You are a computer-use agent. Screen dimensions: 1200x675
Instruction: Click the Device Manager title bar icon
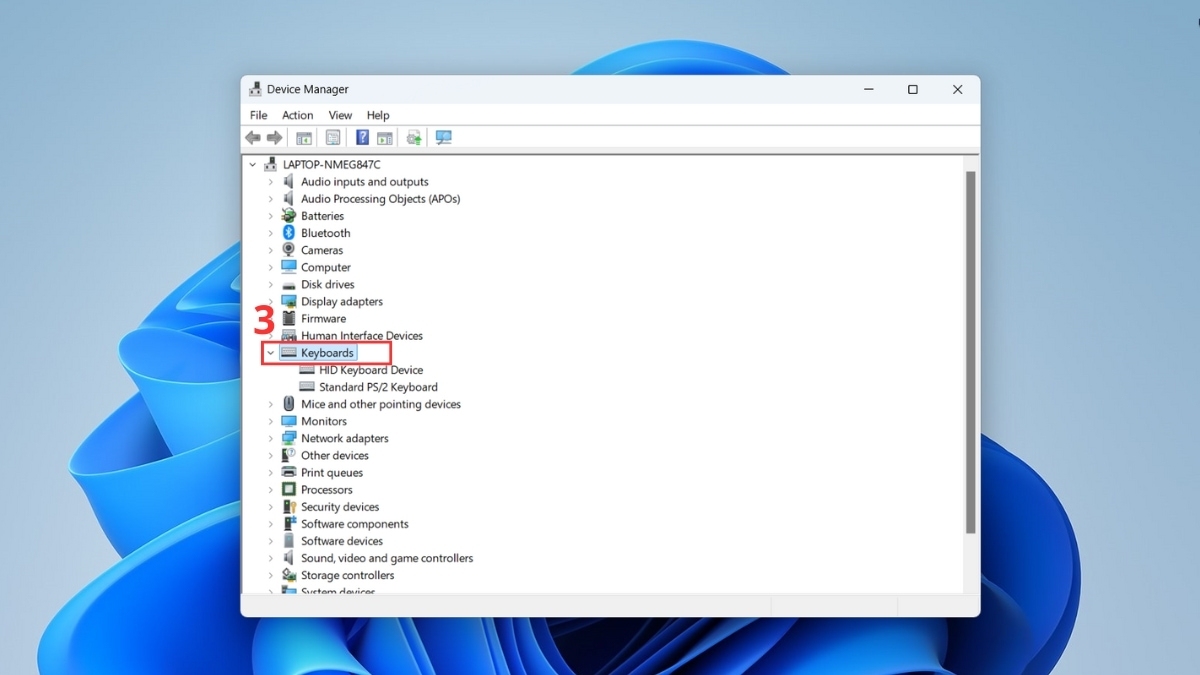[256, 89]
